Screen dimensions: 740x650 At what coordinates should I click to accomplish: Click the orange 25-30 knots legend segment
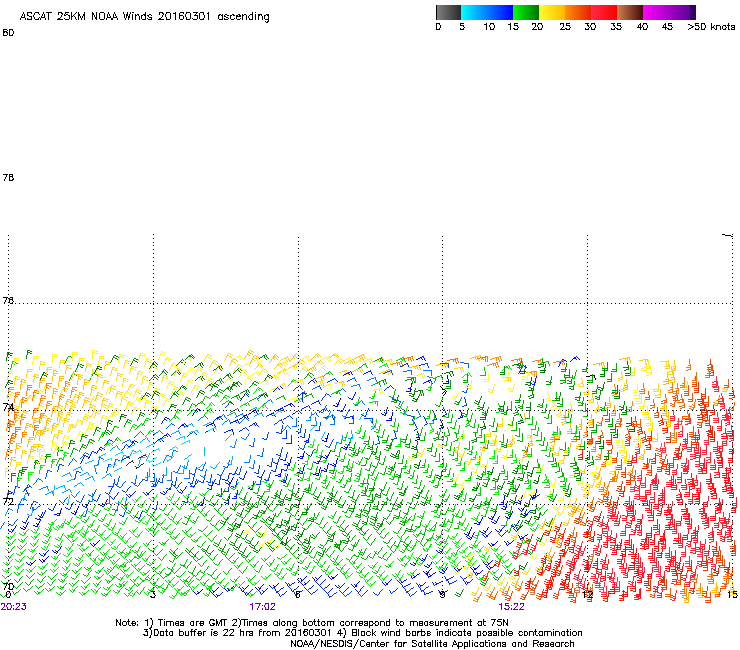[x=578, y=12]
